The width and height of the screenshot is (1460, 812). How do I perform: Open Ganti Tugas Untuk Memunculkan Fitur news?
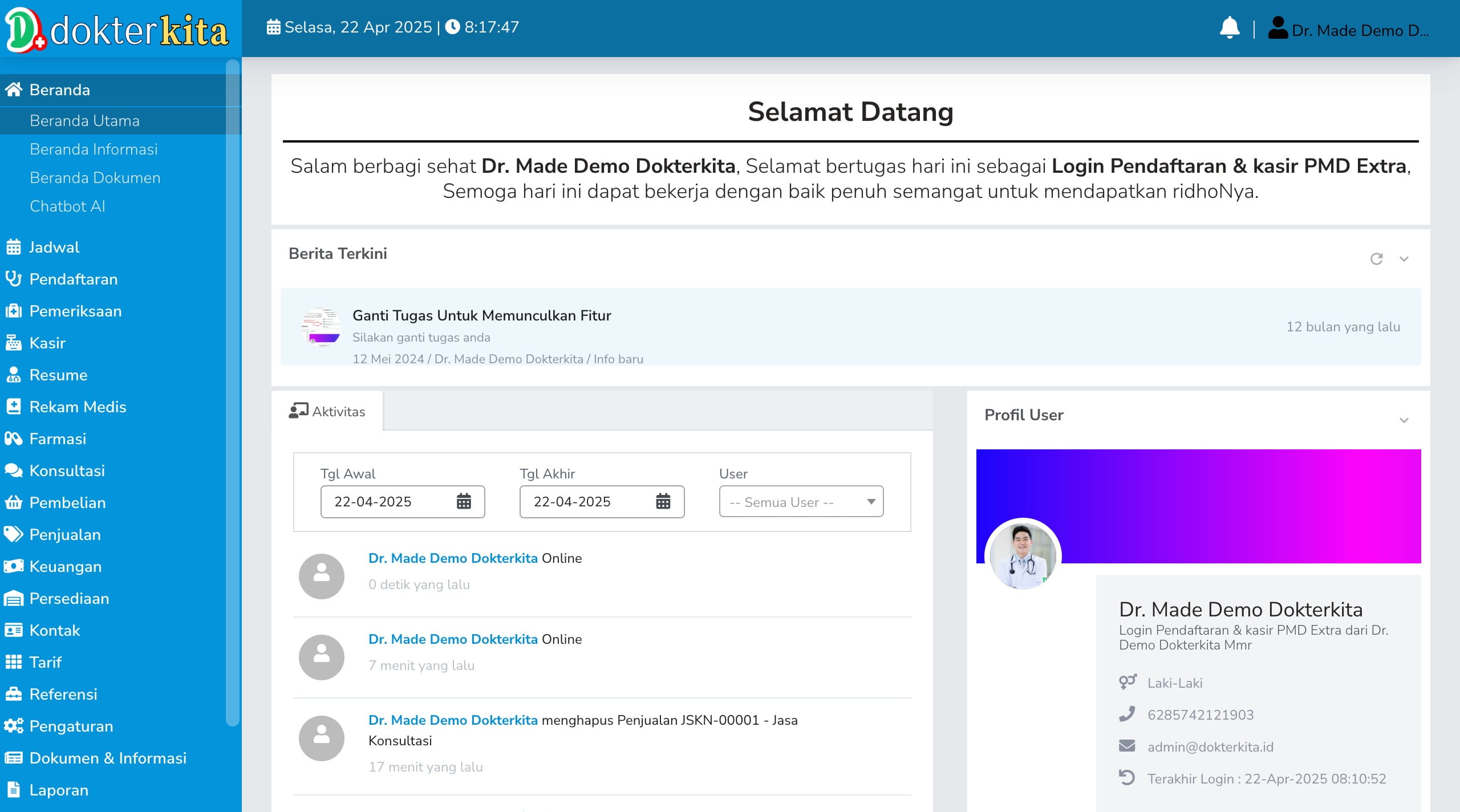point(481,315)
